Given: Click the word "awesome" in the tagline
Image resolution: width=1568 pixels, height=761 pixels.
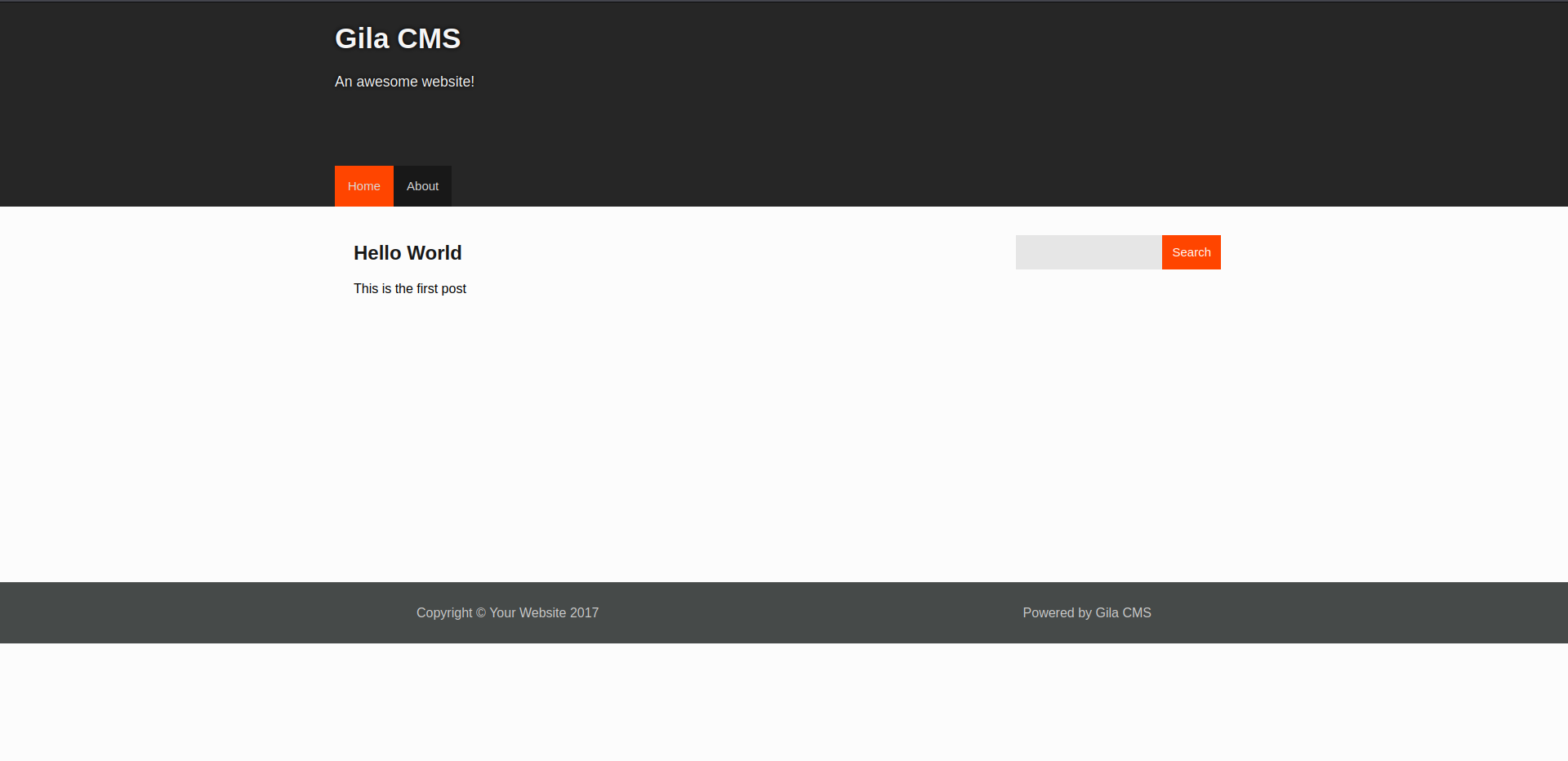Looking at the screenshot, I should click(387, 82).
